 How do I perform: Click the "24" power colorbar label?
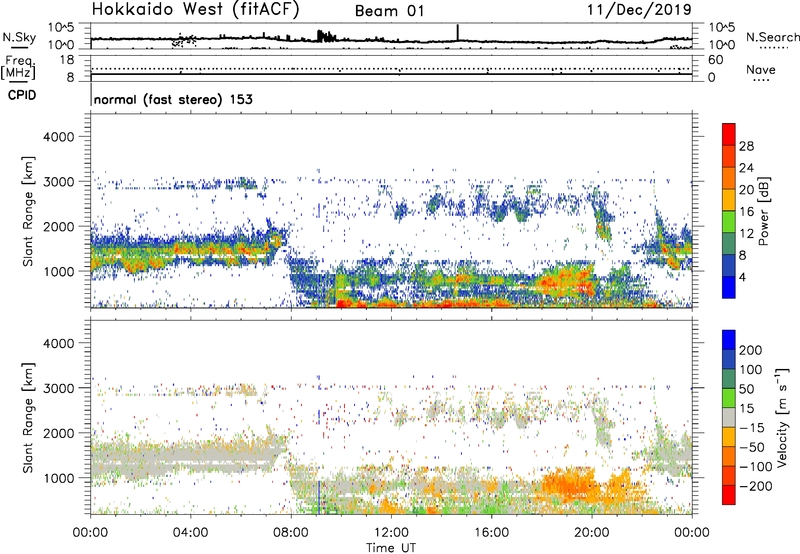746,168
